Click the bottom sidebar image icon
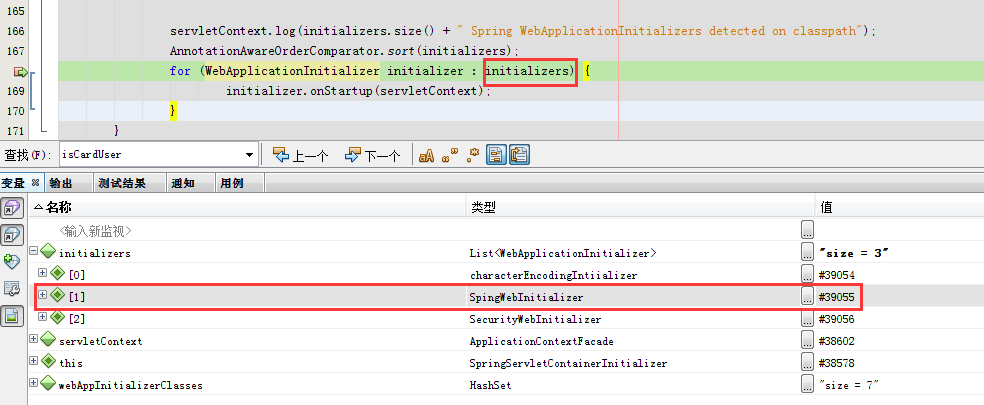 (x=13, y=315)
